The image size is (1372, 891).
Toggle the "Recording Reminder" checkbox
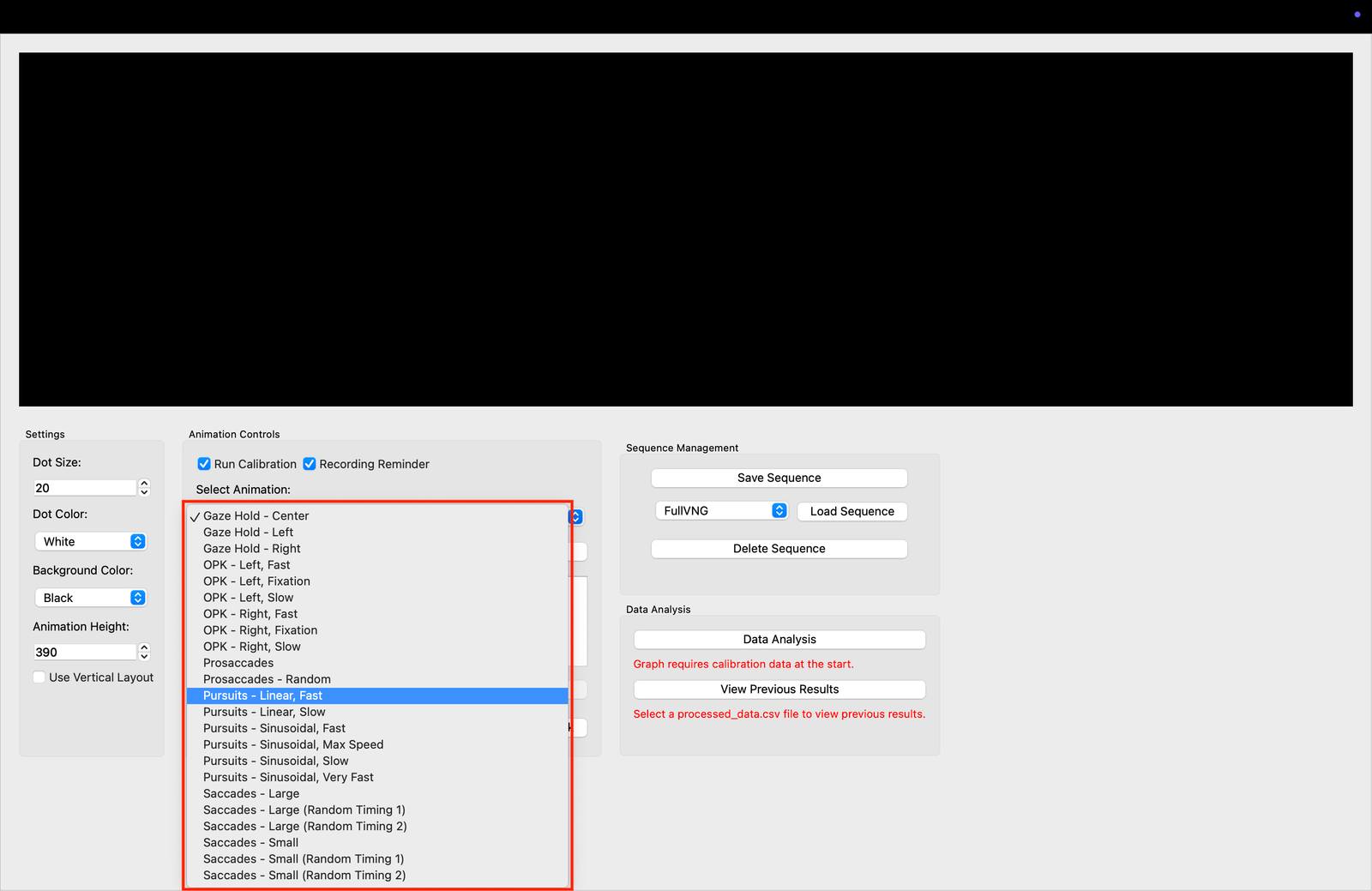point(309,463)
